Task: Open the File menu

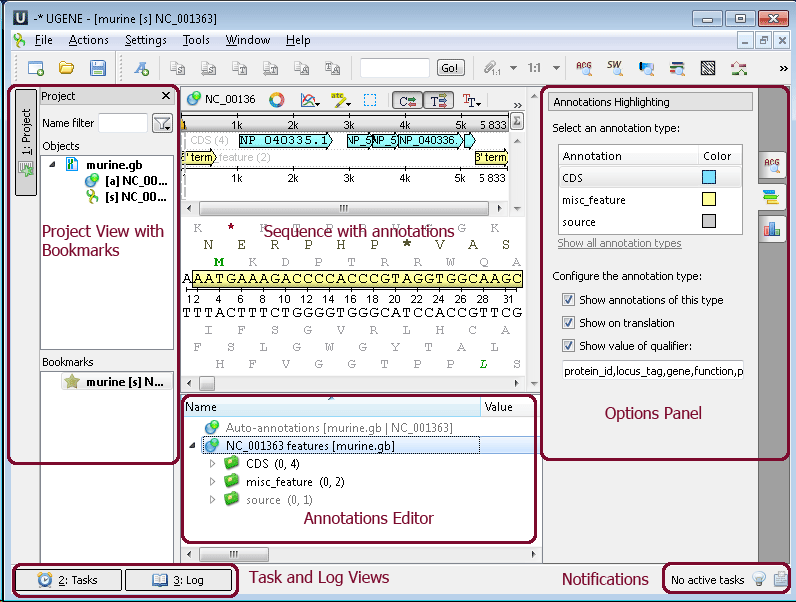Action: point(44,40)
